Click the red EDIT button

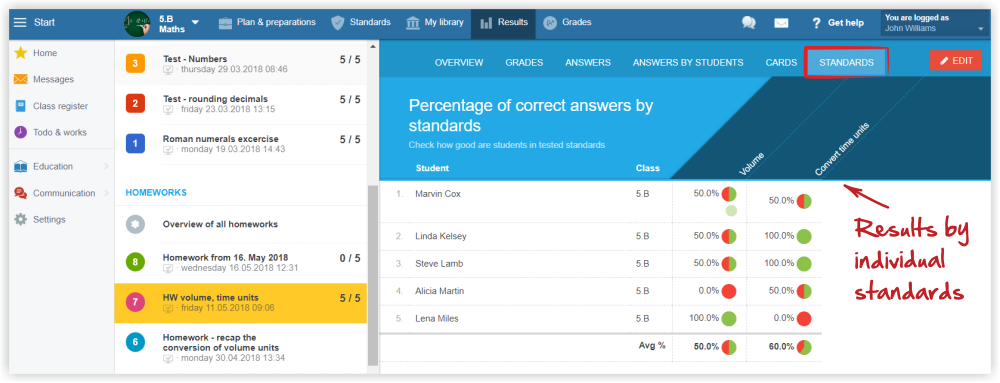pos(955,61)
